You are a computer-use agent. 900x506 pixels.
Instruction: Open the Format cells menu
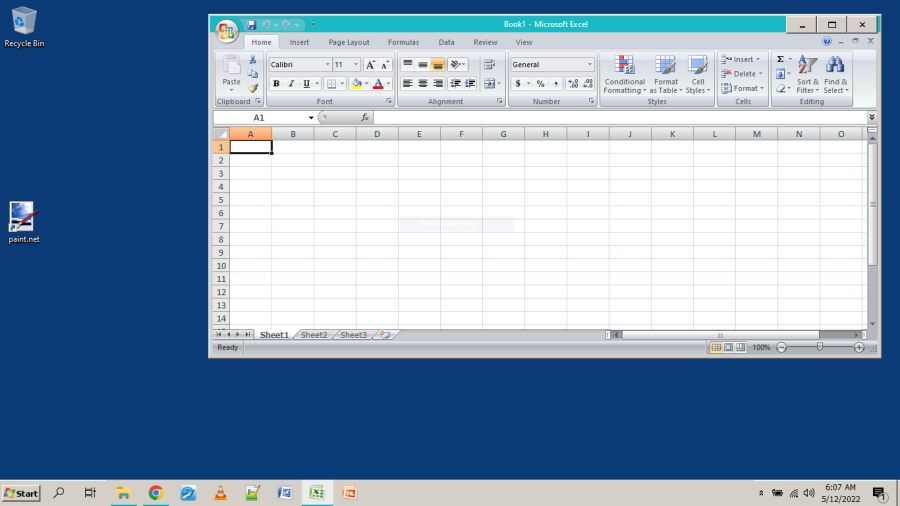743,88
